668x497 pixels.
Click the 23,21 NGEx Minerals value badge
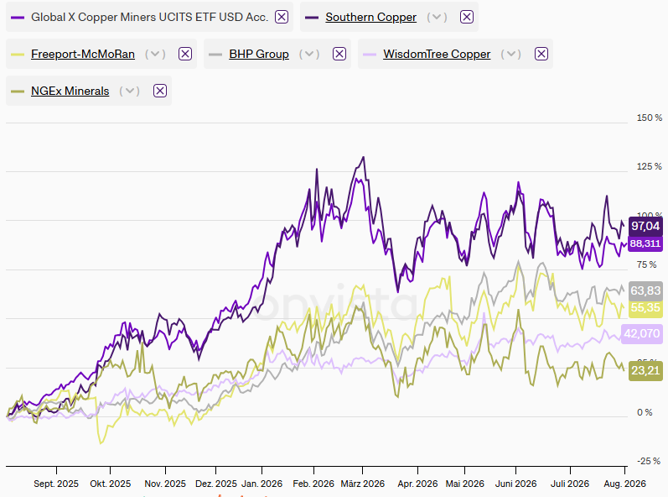pos(645,371)
